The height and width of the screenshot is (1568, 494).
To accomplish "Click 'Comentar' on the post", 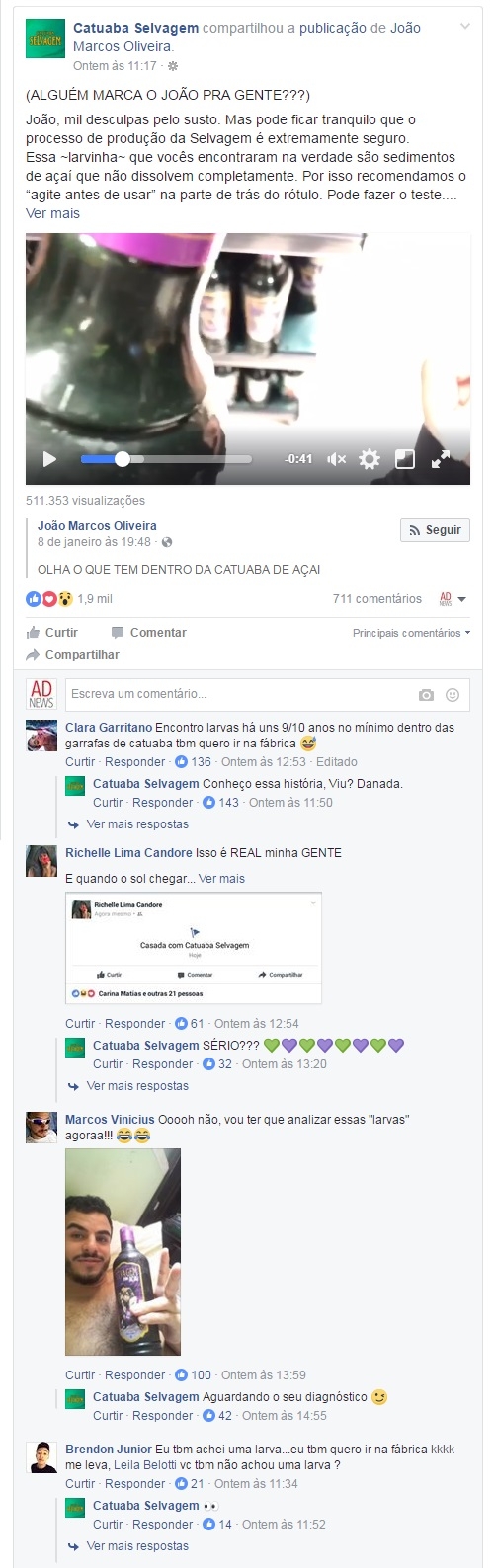I will (x=149, y=633).
